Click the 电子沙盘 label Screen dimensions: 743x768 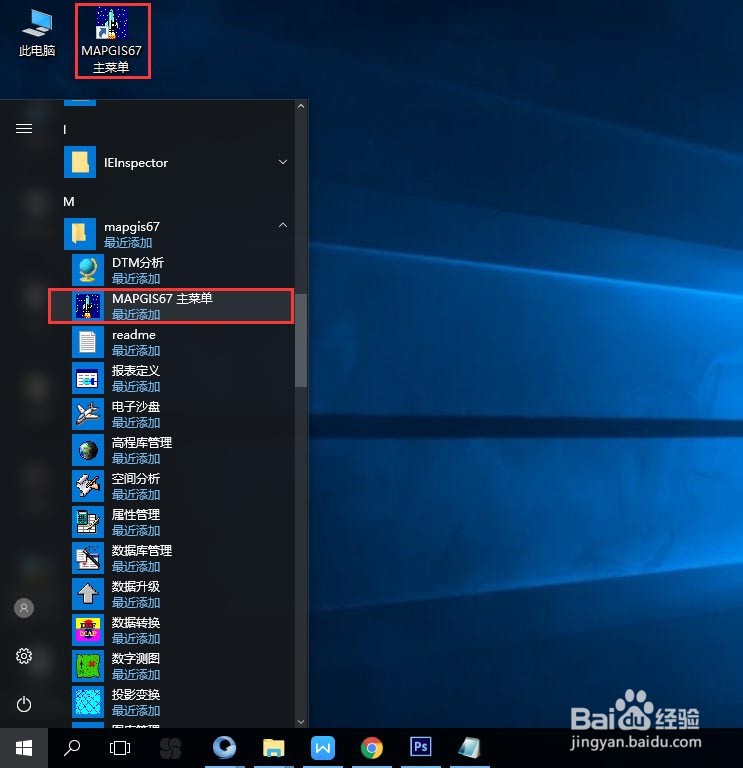[136, 407]
